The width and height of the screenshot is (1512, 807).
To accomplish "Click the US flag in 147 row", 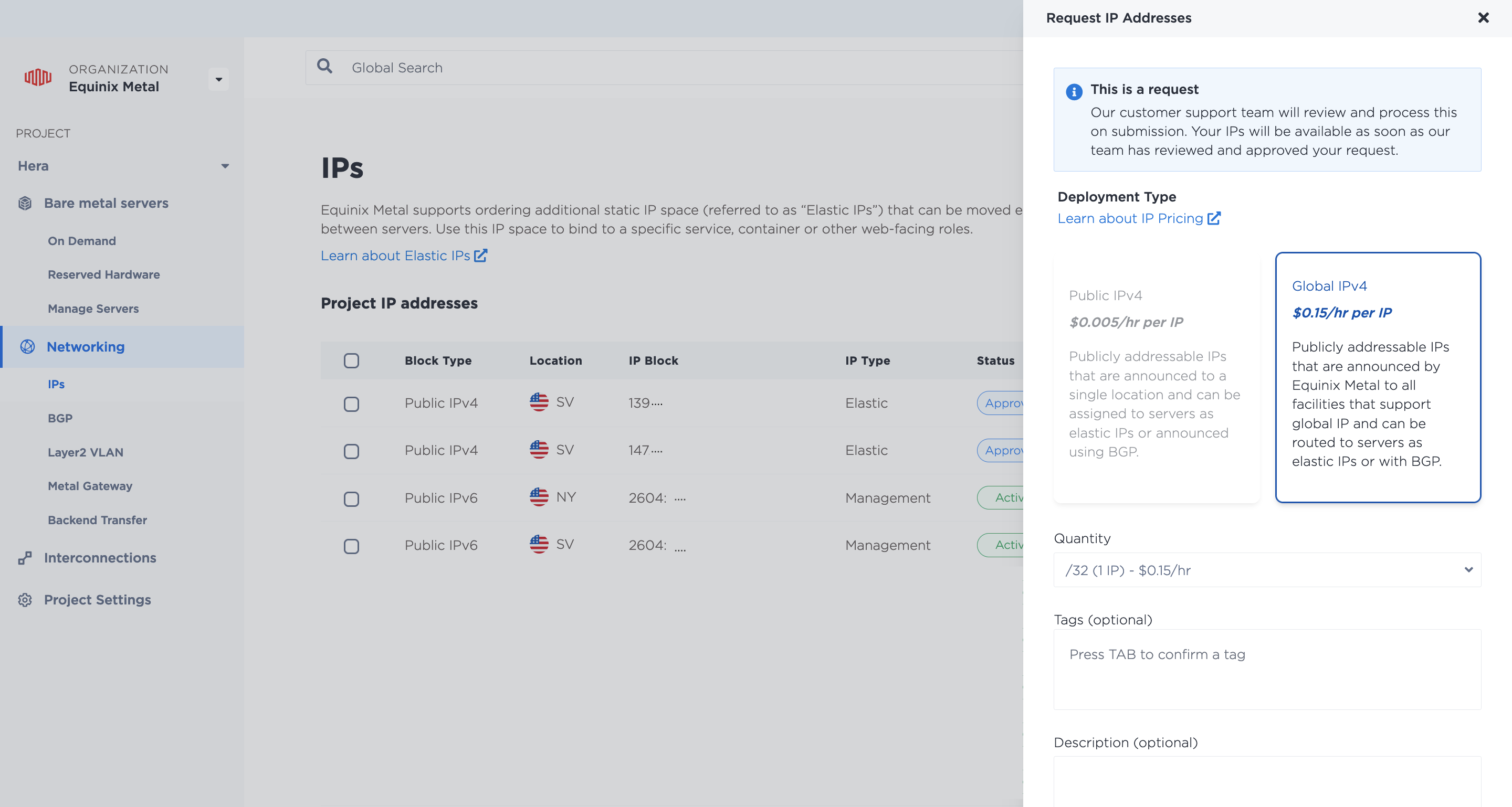I will coord(539,450).
